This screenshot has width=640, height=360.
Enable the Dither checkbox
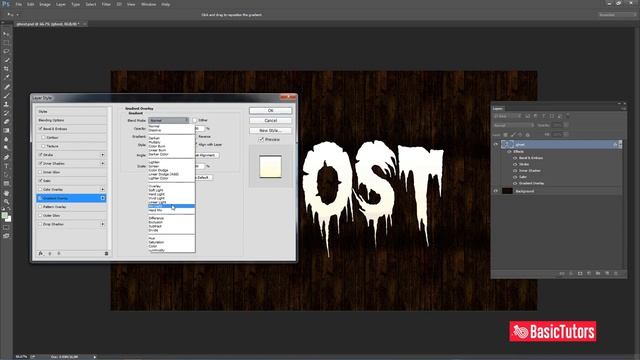195,120
